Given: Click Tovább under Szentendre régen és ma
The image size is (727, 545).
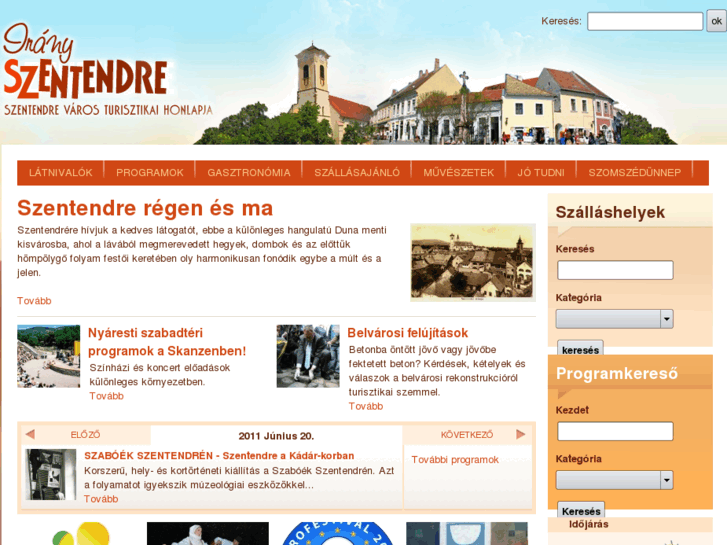Looking at the screenshot, I should click(34, 301).
